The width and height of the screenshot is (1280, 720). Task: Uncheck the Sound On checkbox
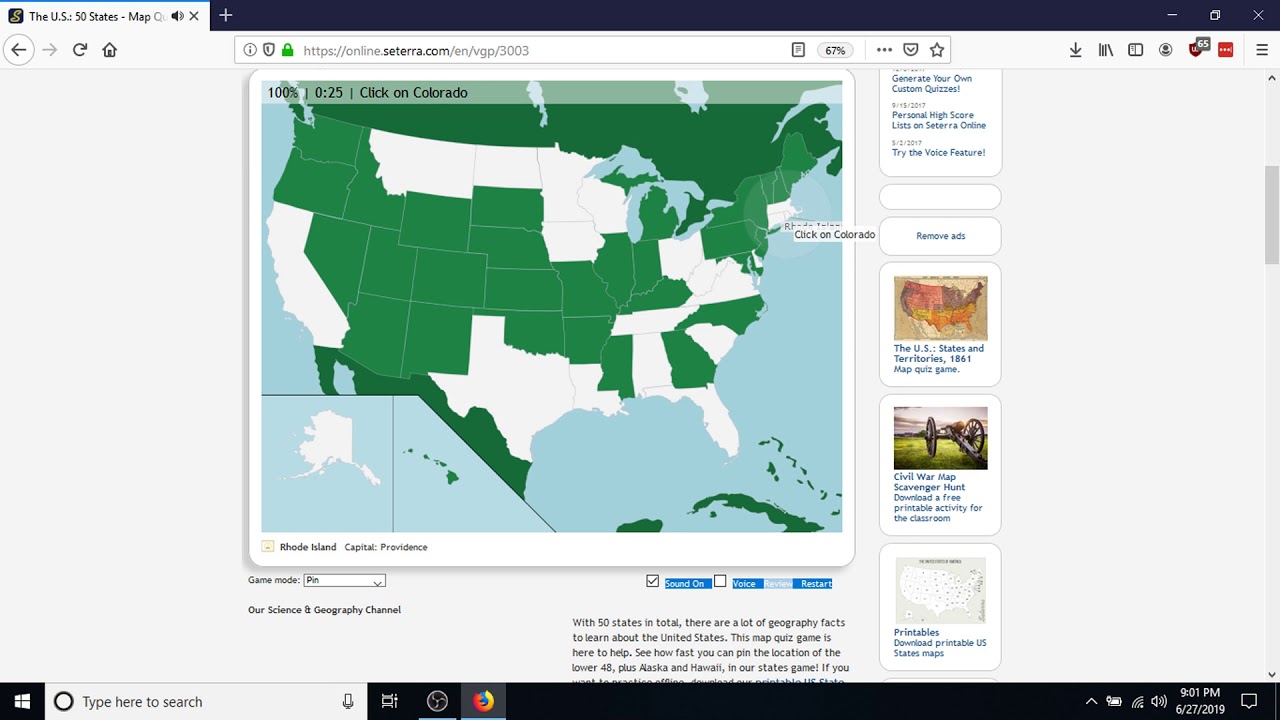pos(653,581)
